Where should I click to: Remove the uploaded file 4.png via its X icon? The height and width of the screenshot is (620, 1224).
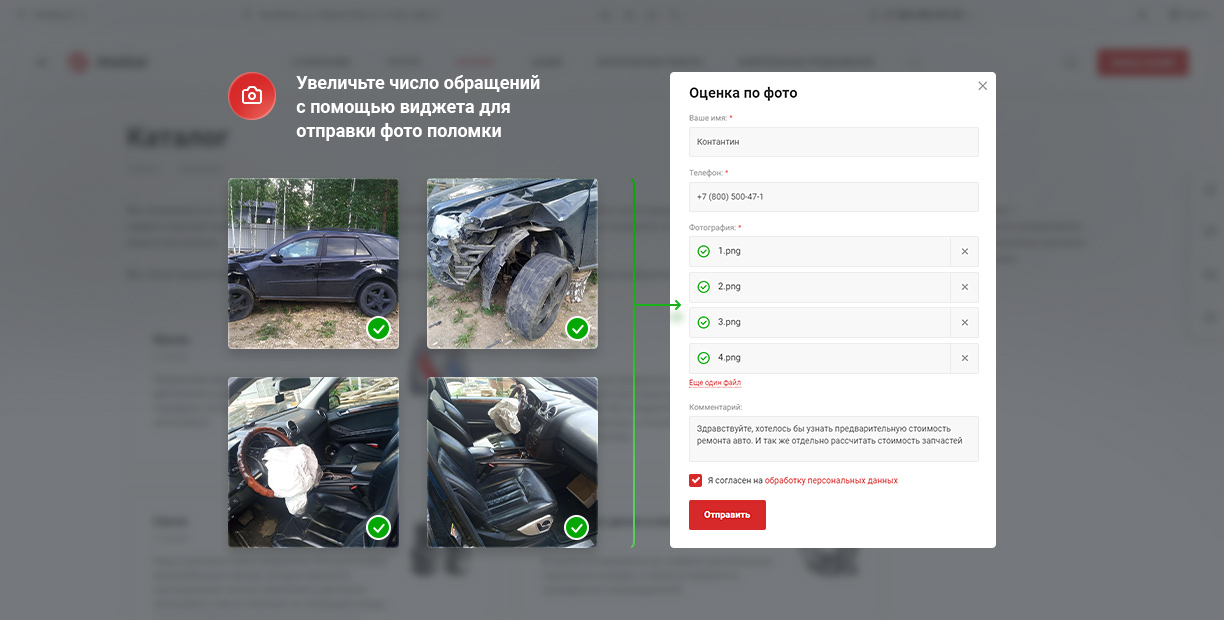[x=965, y=358]
